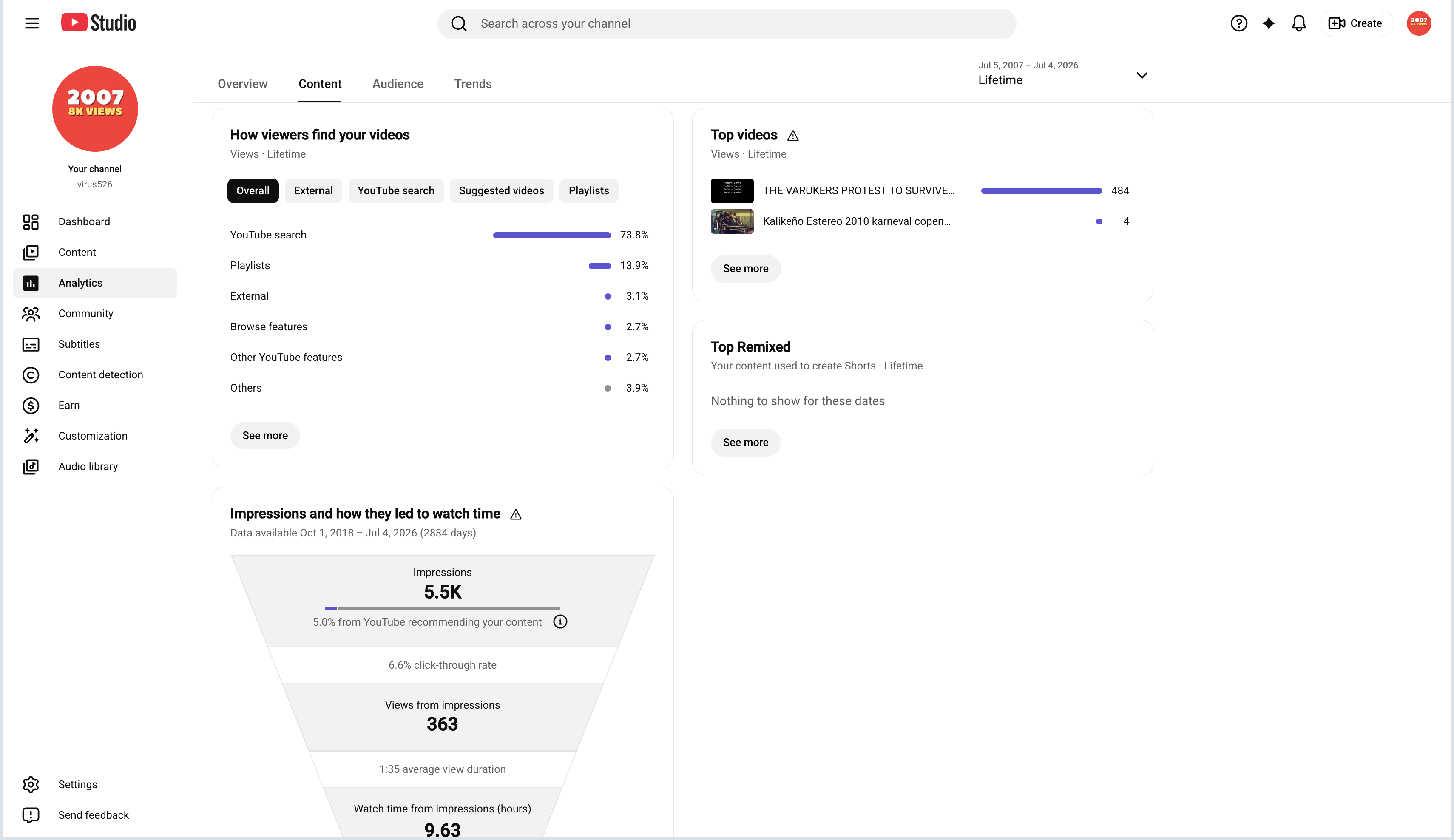This screenshot has height=840, width=1454.
Task: Click the Settings gear icon
Action: [x=31, y=784]
